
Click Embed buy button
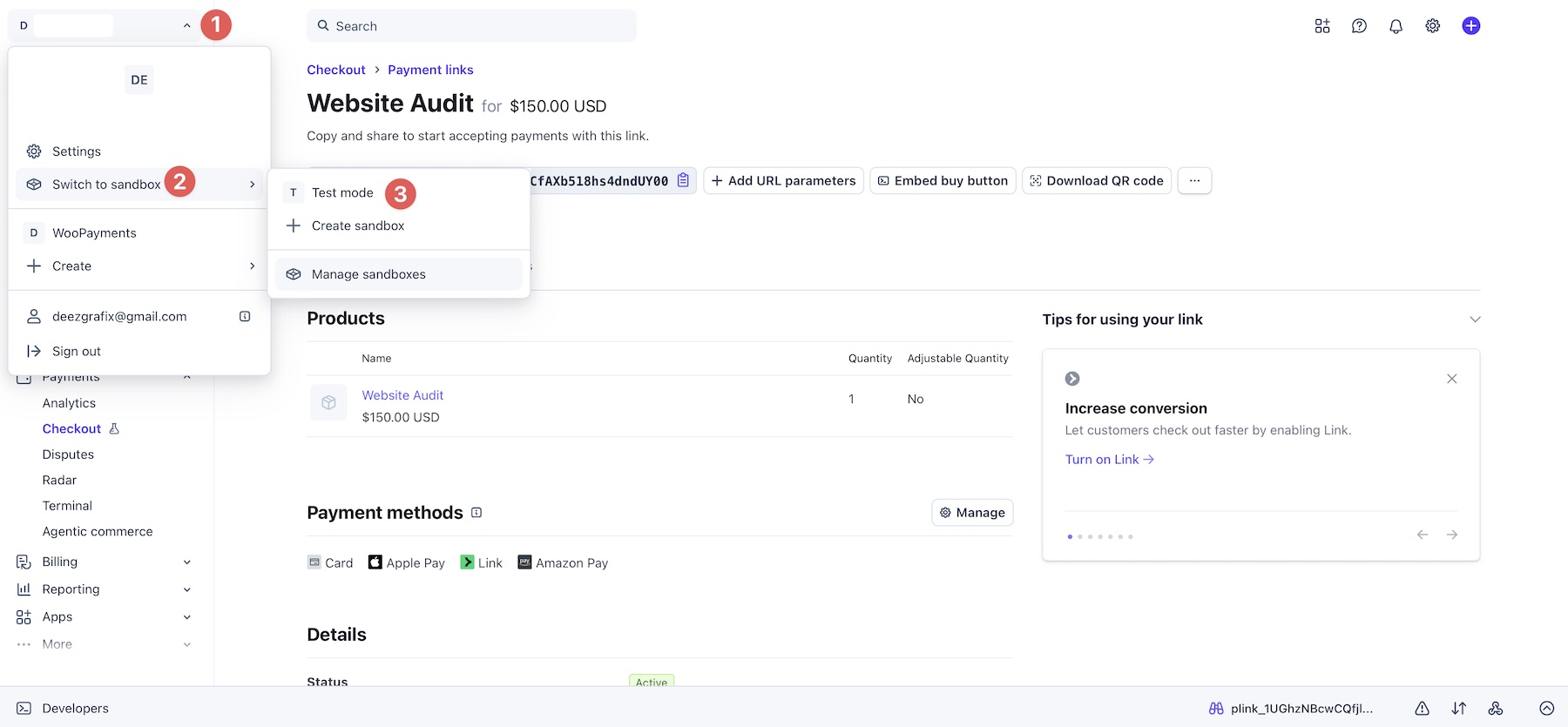(x=943, y=181)
